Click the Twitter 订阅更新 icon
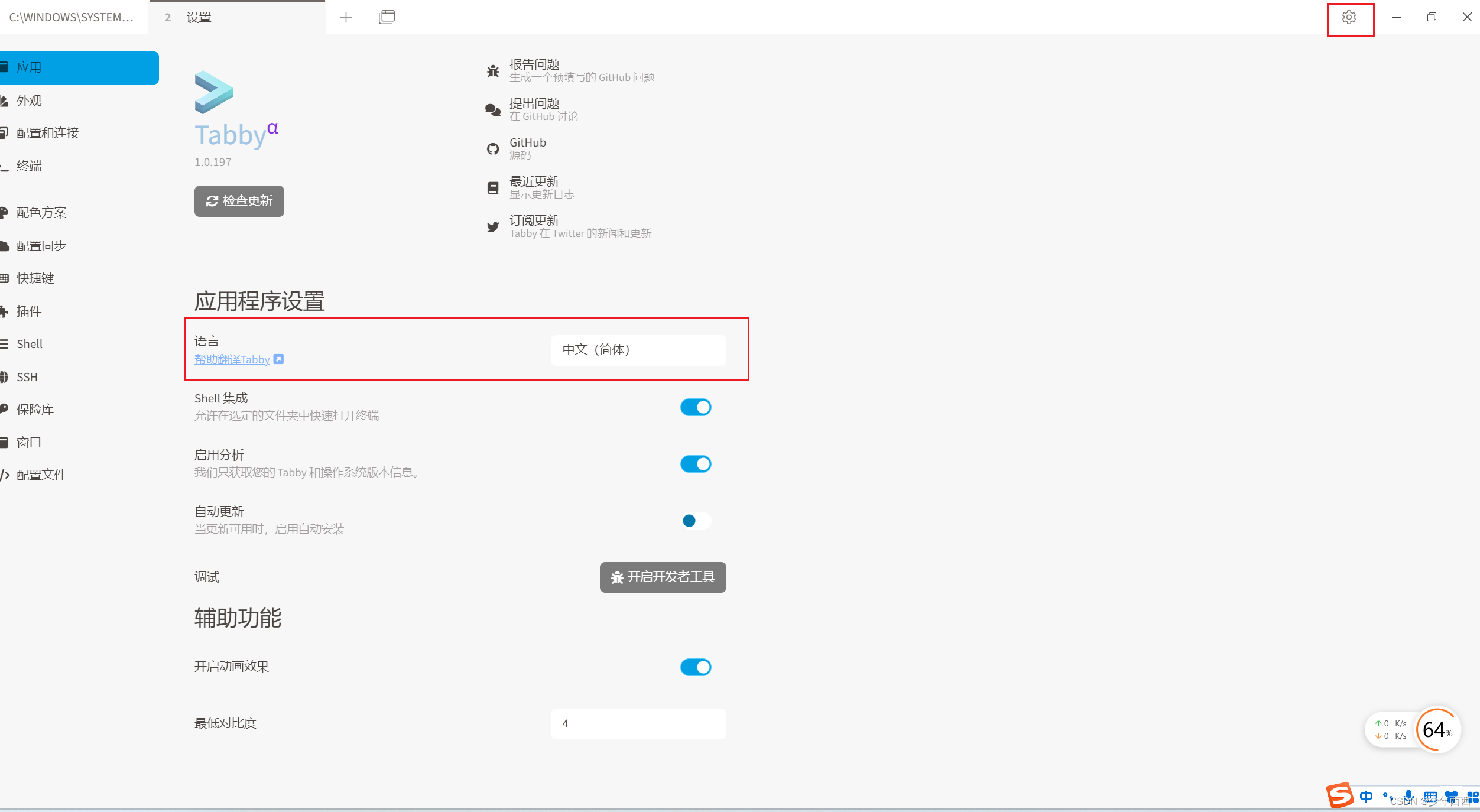 pos(493,227)
